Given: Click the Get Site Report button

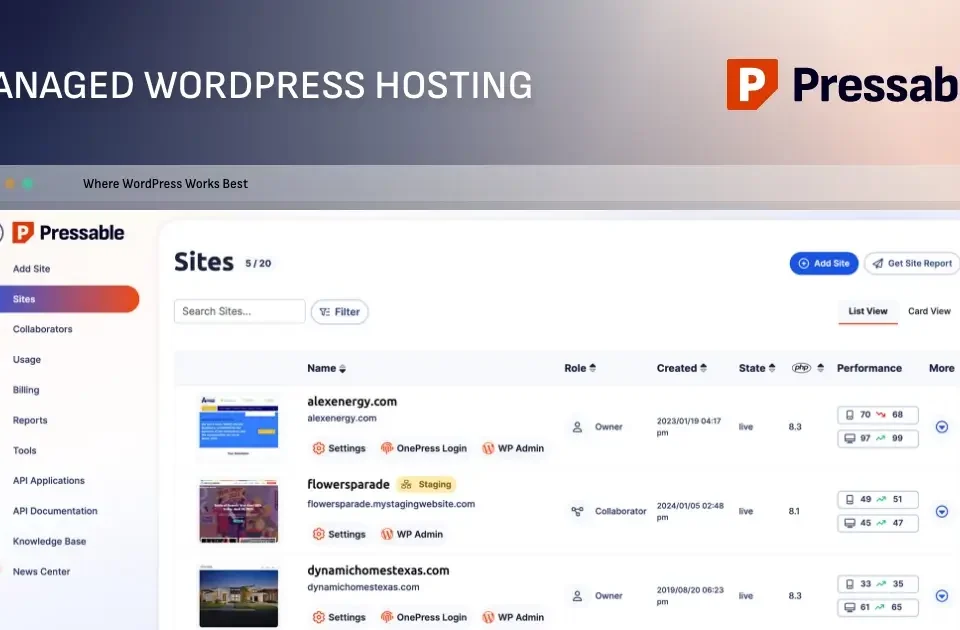Looking at the screenshot, I should [x=911, y=263].
